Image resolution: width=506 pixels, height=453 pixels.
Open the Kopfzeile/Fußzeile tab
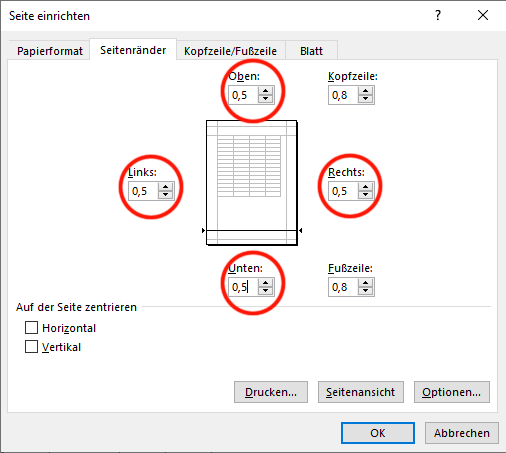click(230, 51)
